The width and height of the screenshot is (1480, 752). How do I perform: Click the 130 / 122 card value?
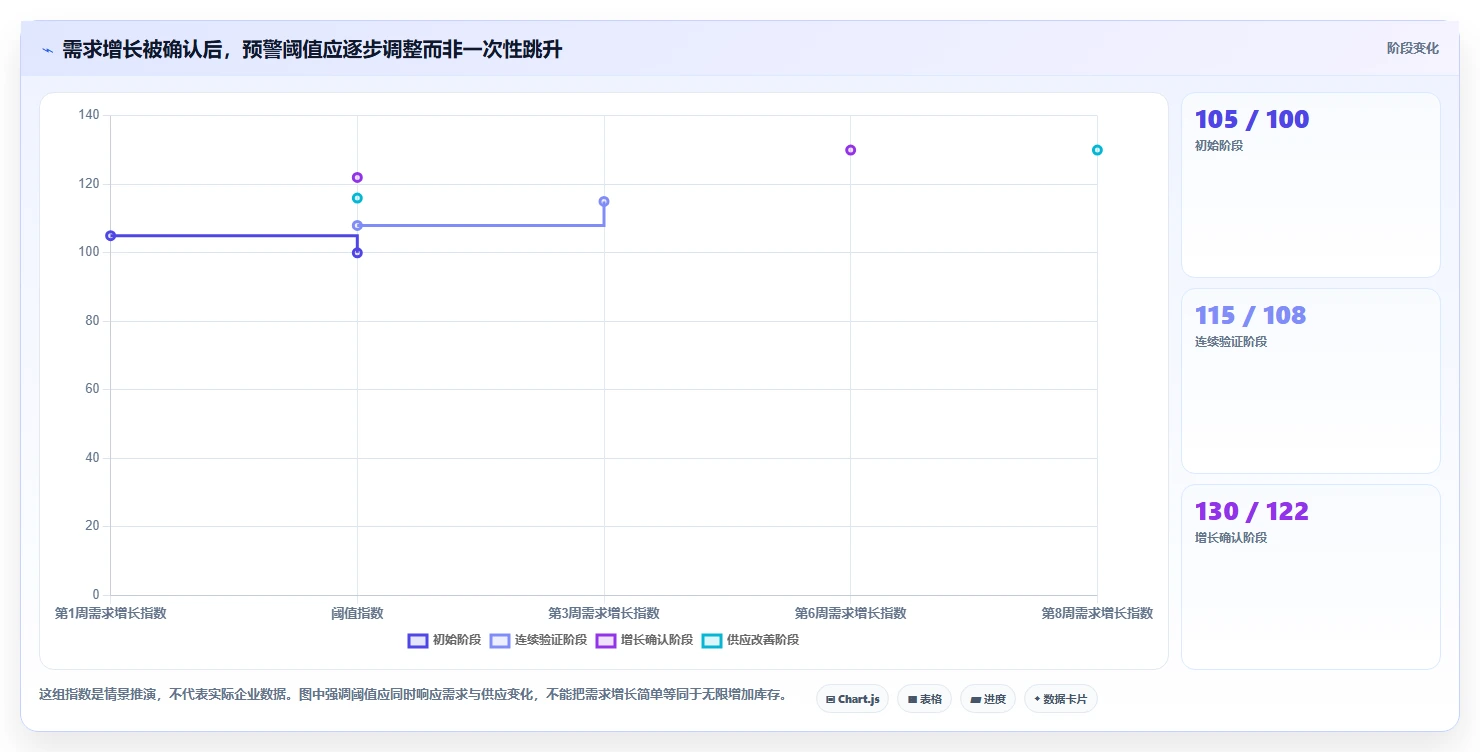(x=1251, y=512)
